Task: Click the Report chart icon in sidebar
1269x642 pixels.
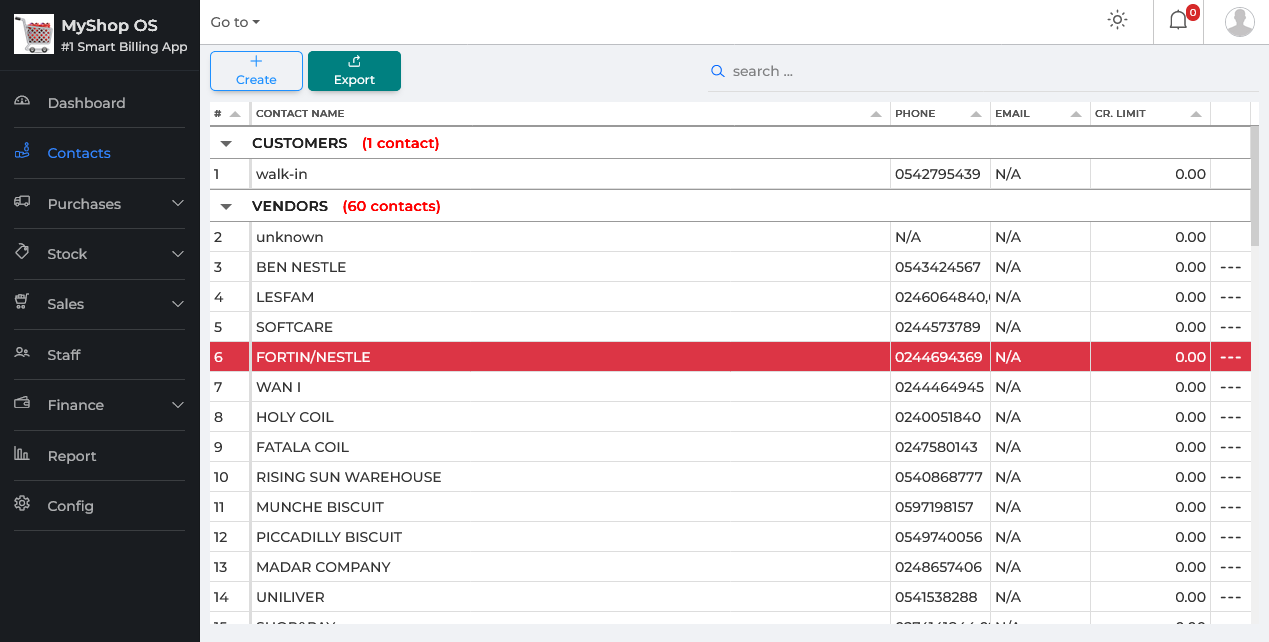Action: tap(22, 455)
